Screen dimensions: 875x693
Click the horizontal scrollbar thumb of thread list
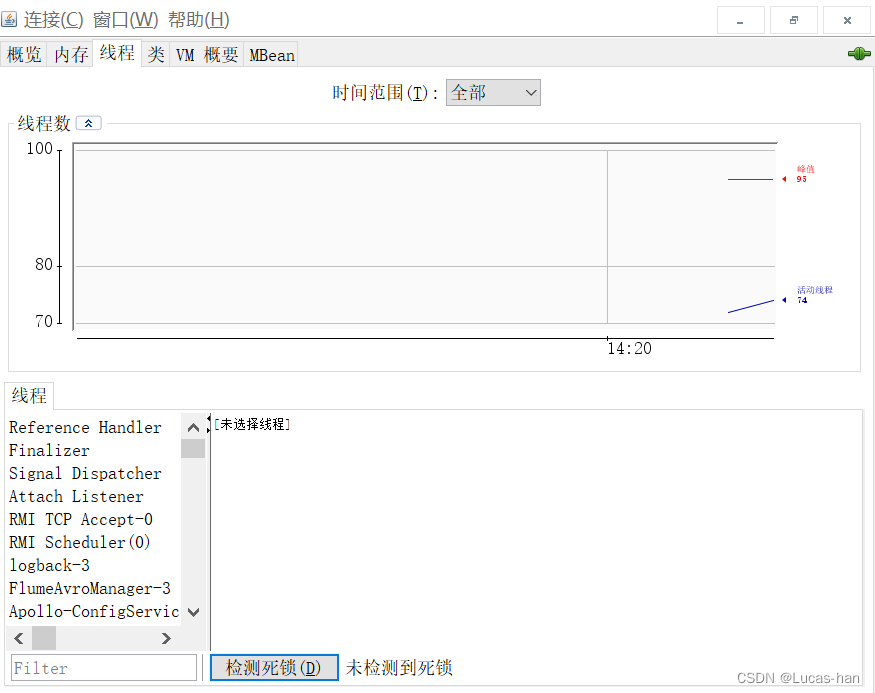(44, 638)
